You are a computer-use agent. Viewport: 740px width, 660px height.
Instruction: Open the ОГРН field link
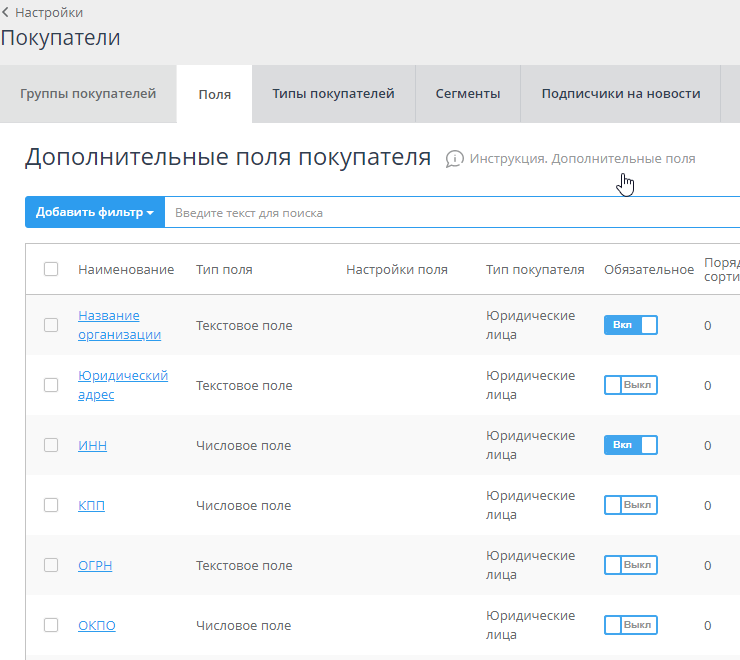(95, 565)
